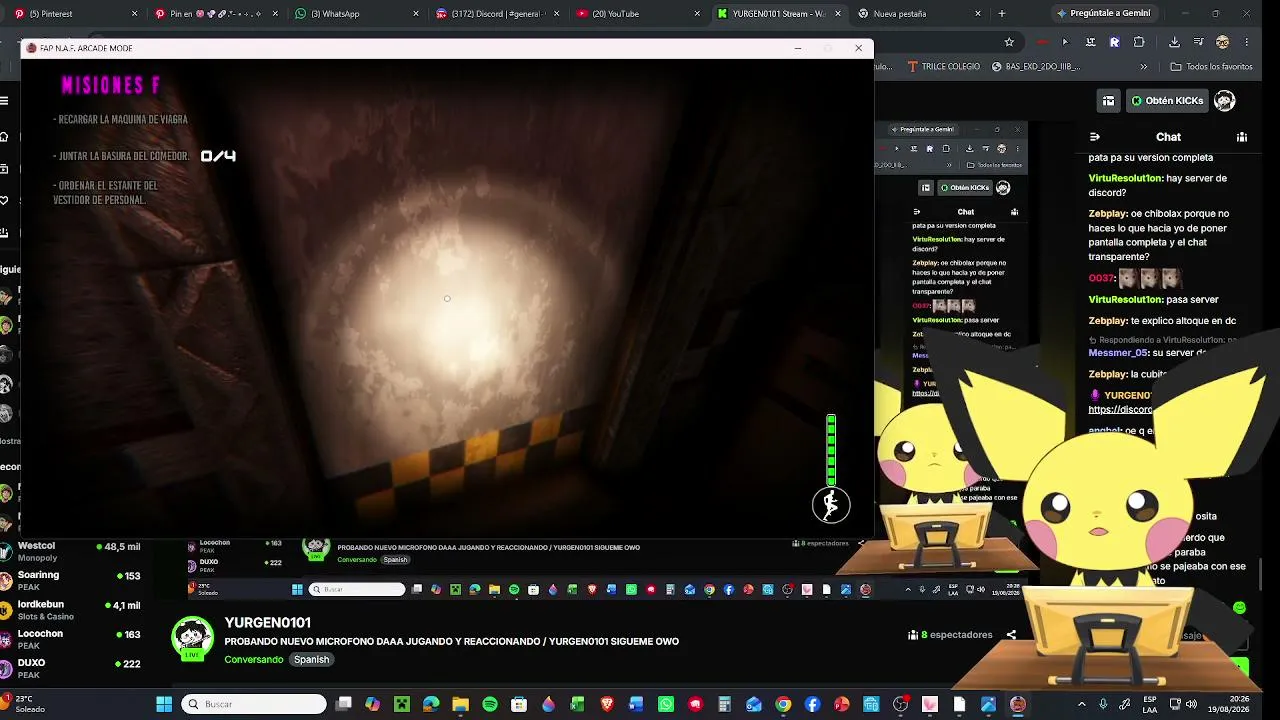Show the chat users list icon
Screen dimensions: 1280x720
1242,137
